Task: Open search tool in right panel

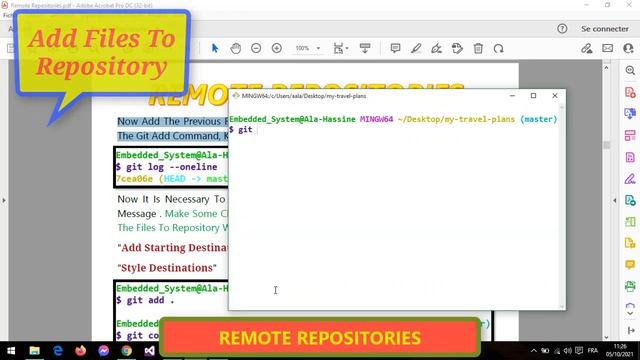Action: [630, 70]
